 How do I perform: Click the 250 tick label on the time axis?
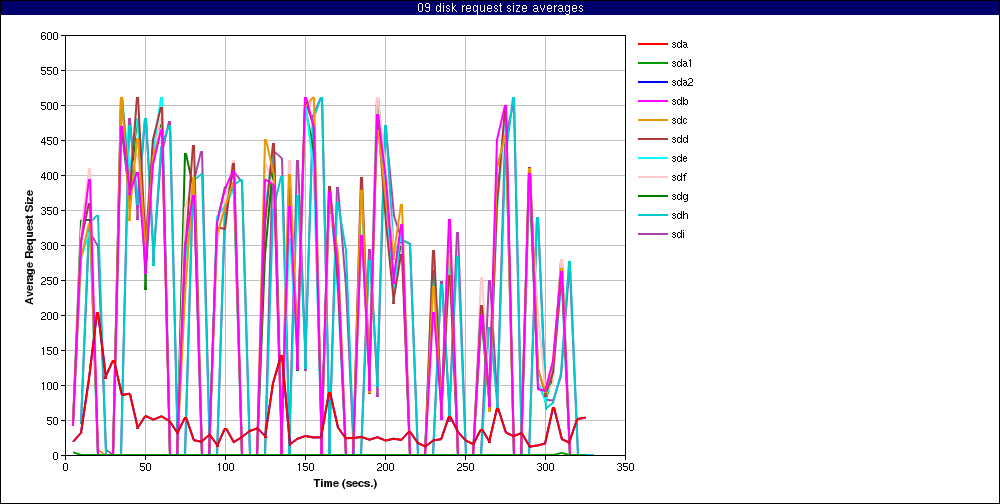466,467
